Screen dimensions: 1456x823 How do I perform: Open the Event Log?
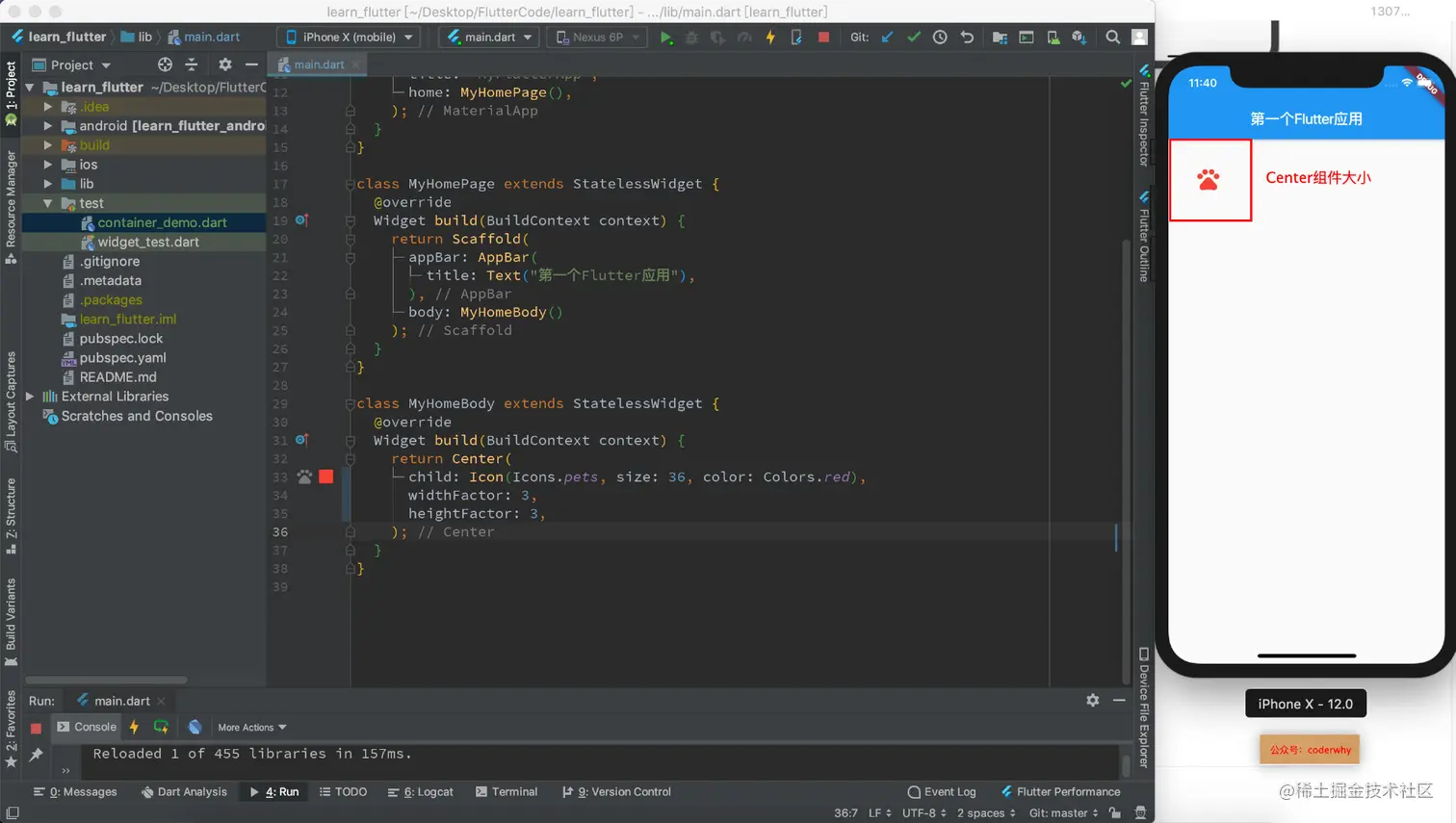tap(942, 792)
